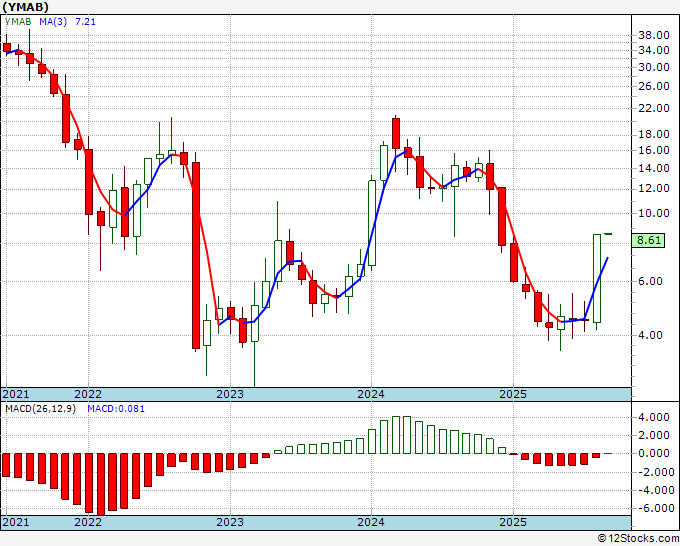This screenshot has width=680, height=546.
Task: Click the 4.00 price axis label
Action: coord(651,335)
